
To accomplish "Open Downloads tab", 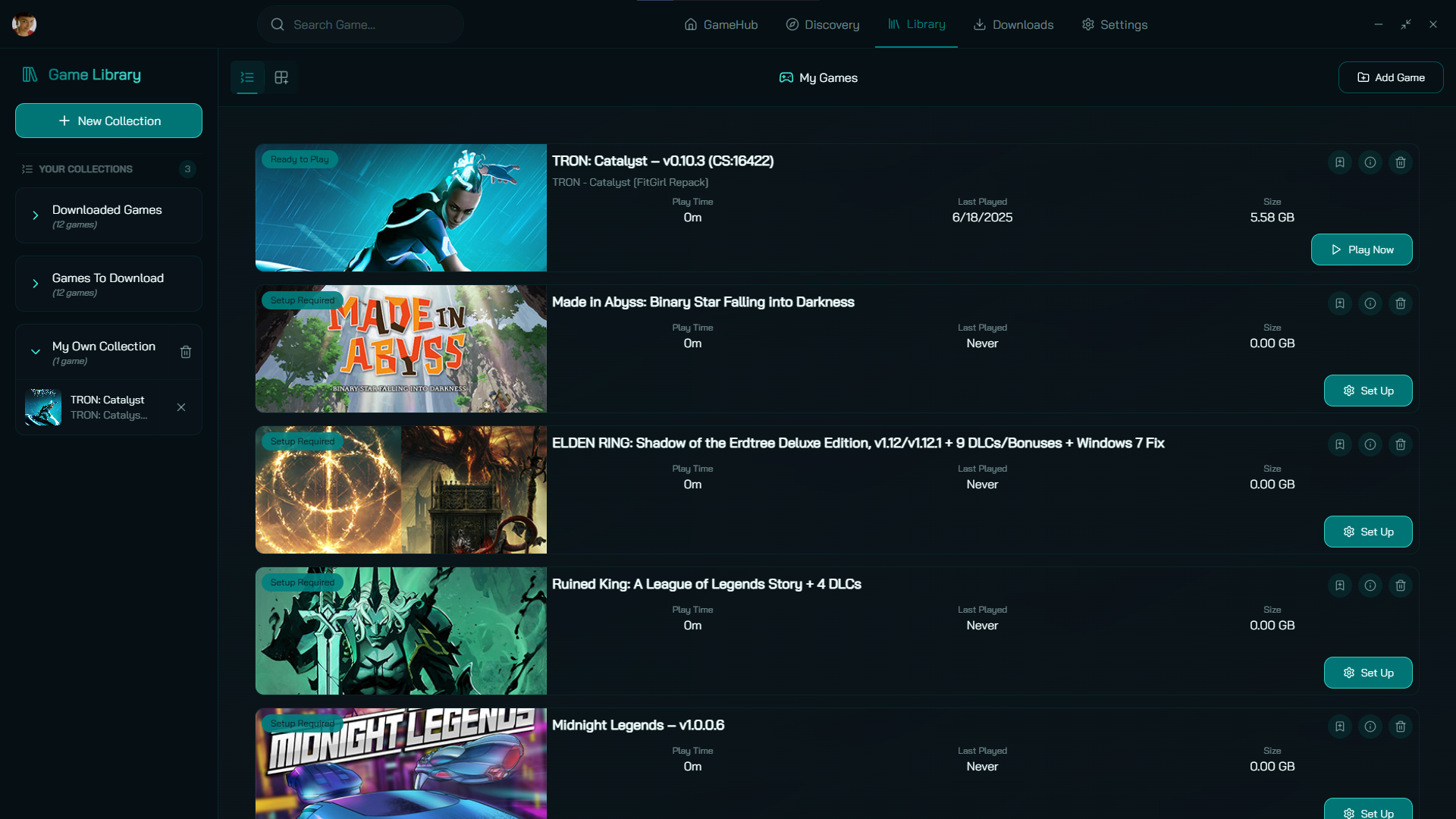I will (x=1013, y=24).
